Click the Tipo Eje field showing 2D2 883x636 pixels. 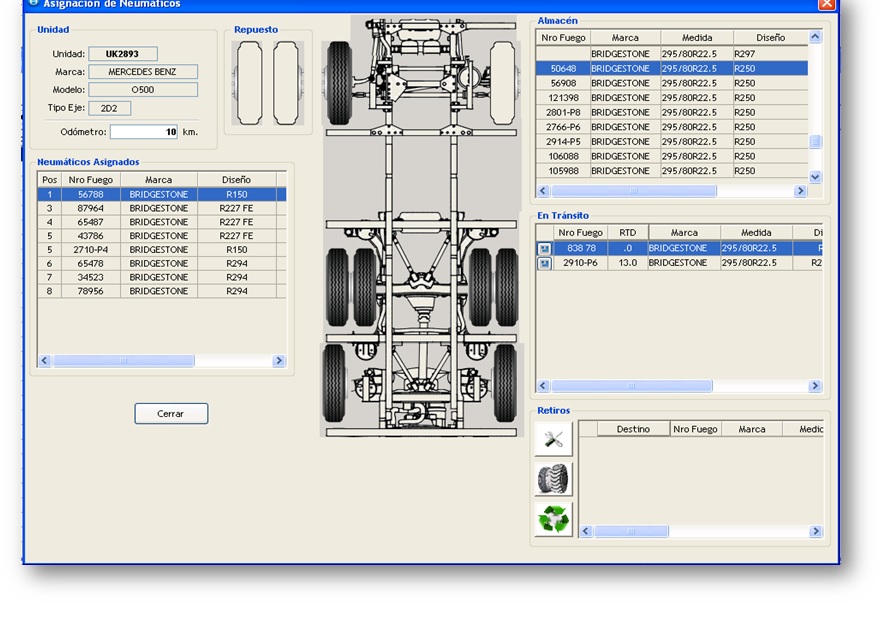[x=110, y=108]
